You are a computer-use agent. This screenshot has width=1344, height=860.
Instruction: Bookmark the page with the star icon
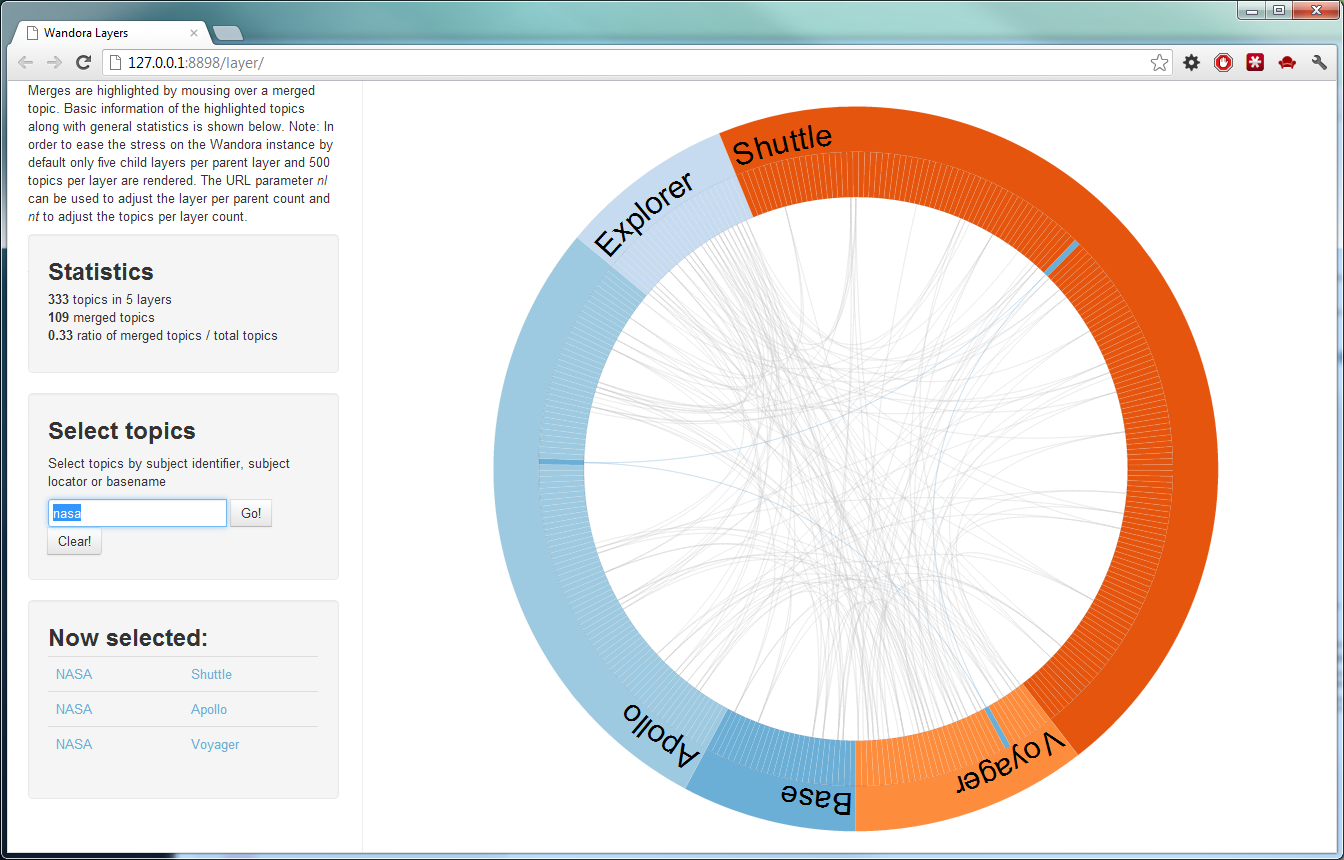[x=1159, y=63]
